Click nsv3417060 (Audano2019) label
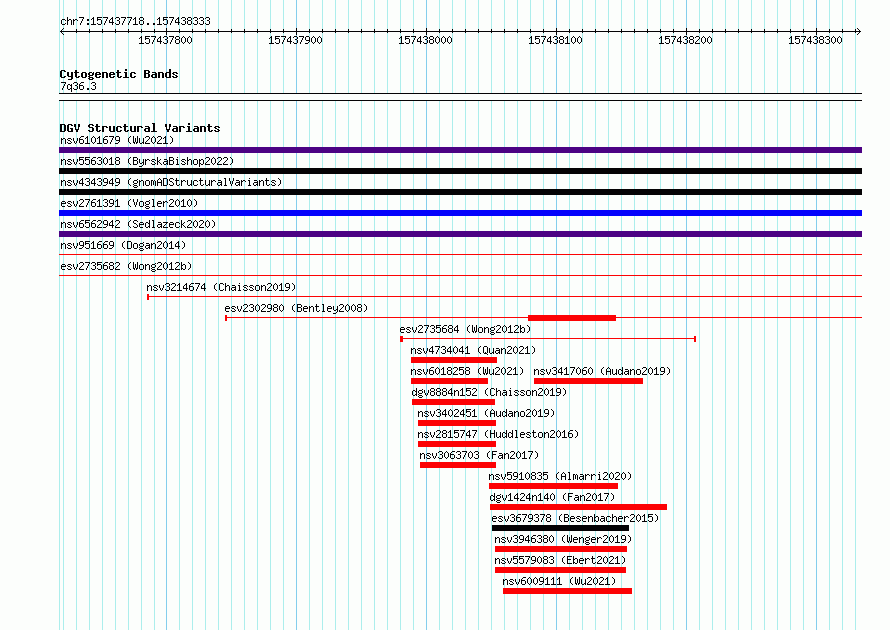The image size is (890, 630). pyautogui.click(x=602, y=371)
